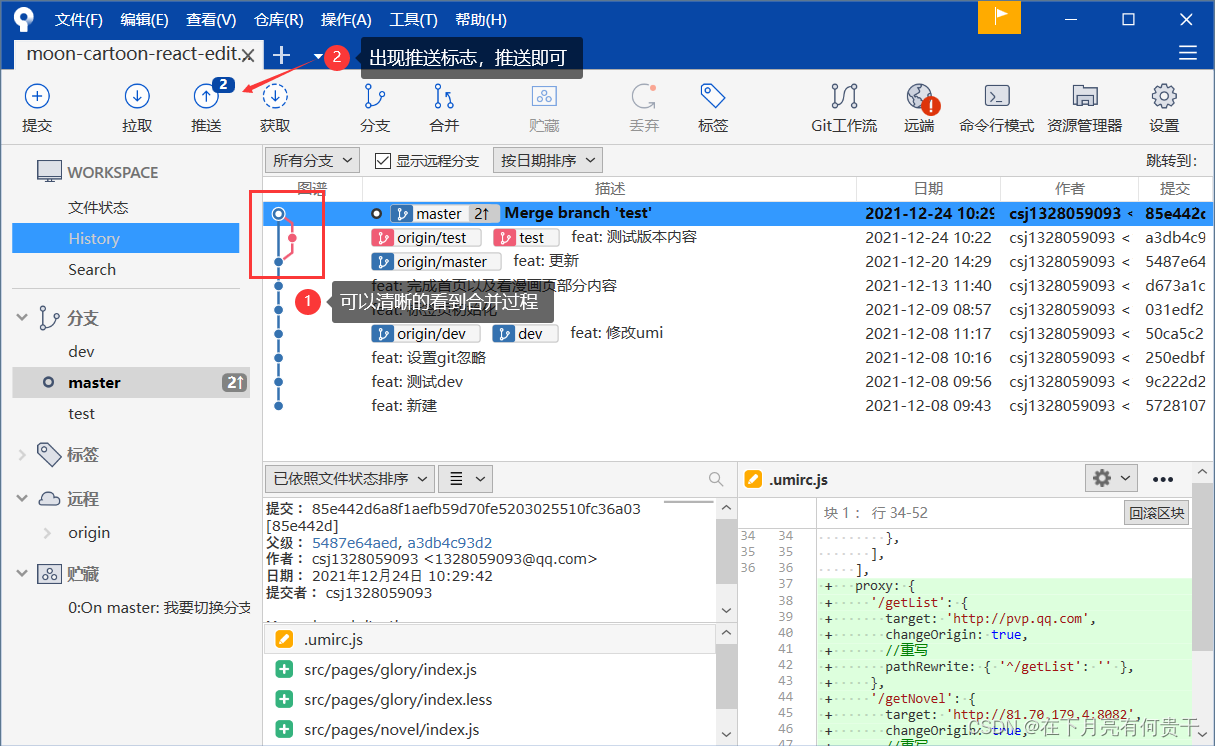This screenshot has height=747, width=1215.
Task: Open the 编辑(E) menu
Action: [x=144, y=19]
